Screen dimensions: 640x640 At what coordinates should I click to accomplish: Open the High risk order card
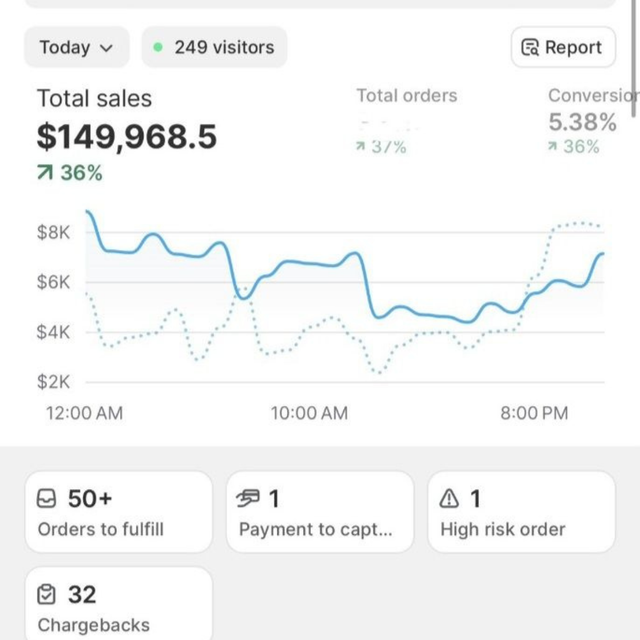pos(521,512)
